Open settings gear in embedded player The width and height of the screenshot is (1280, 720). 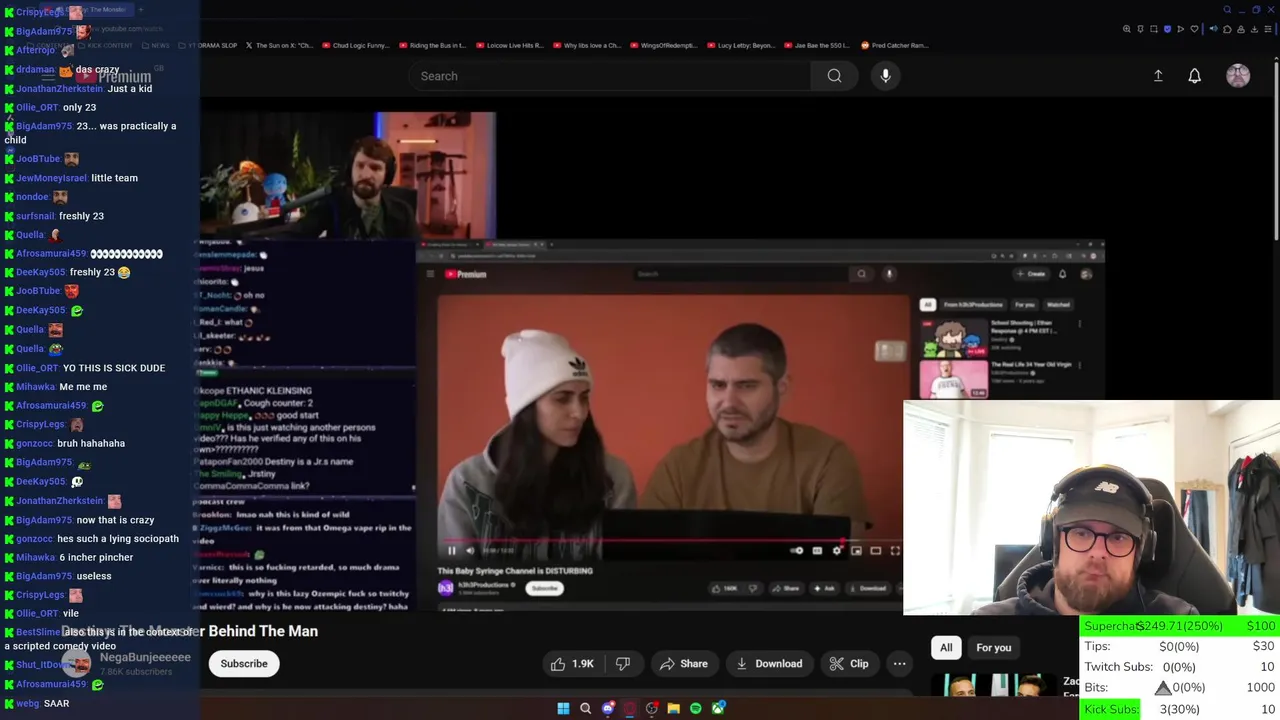point(837,551)
